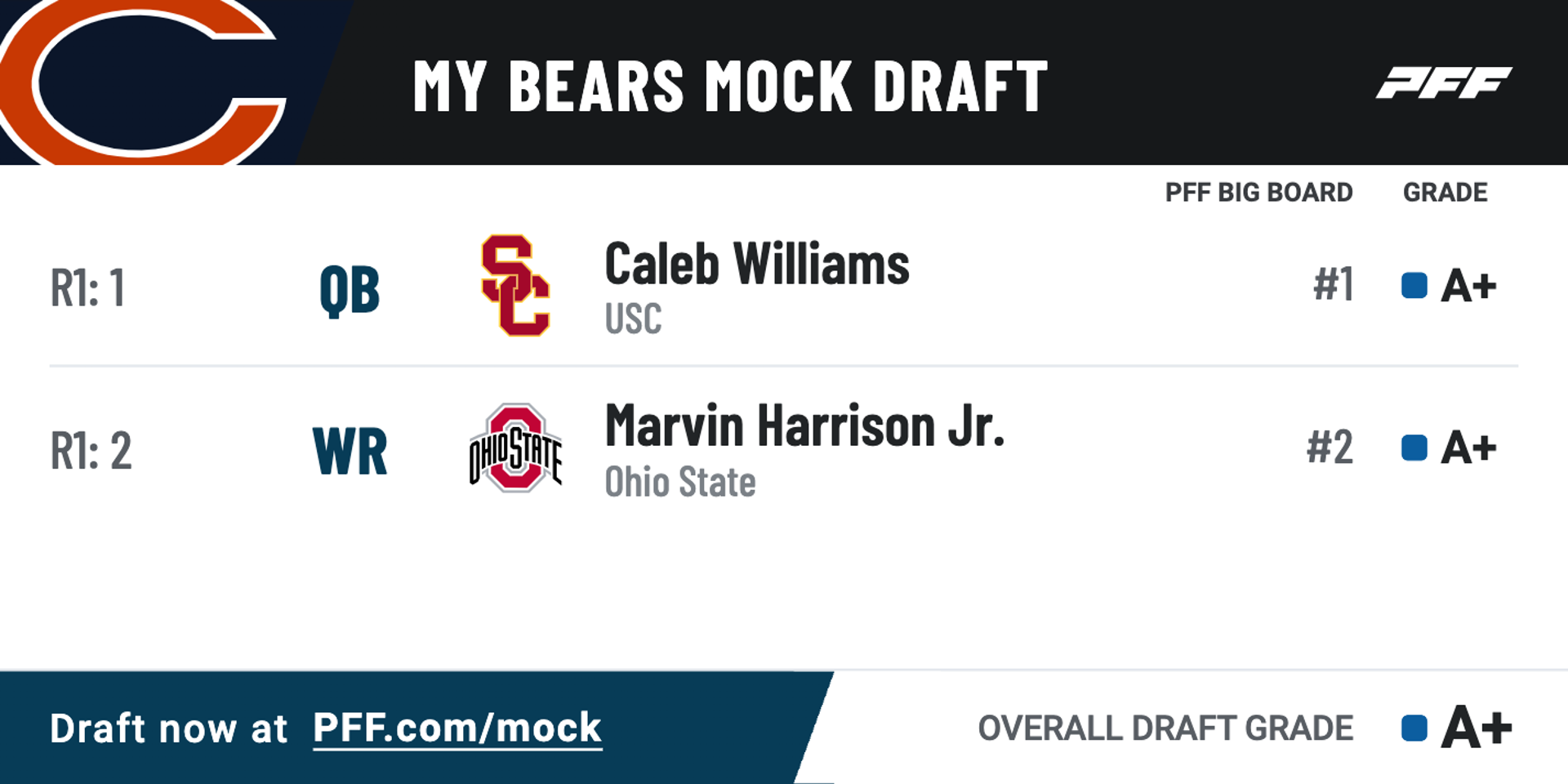Select Caleb Williams player name
Screen dimensions: 1568x784
757,264
